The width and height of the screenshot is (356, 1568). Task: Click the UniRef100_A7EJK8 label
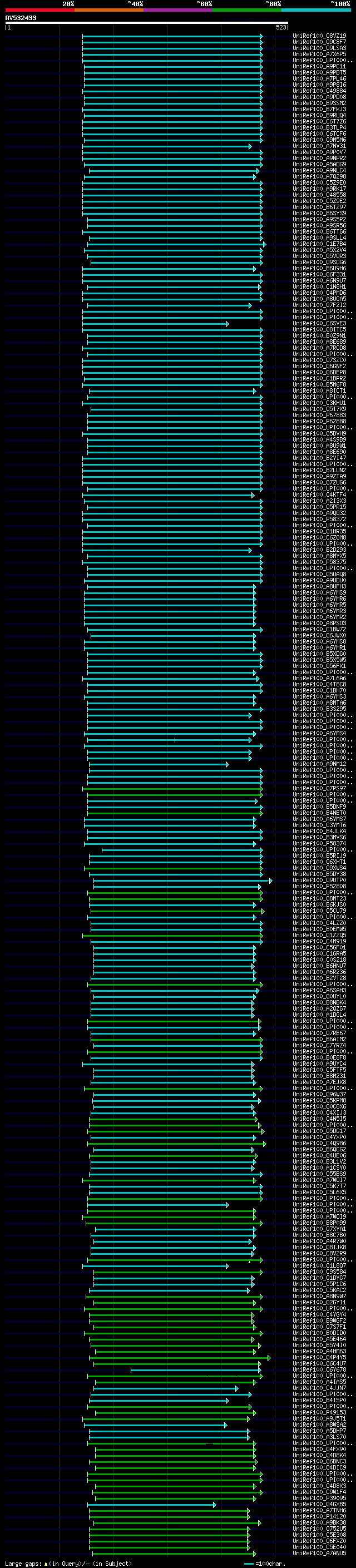click(319, 1082)
